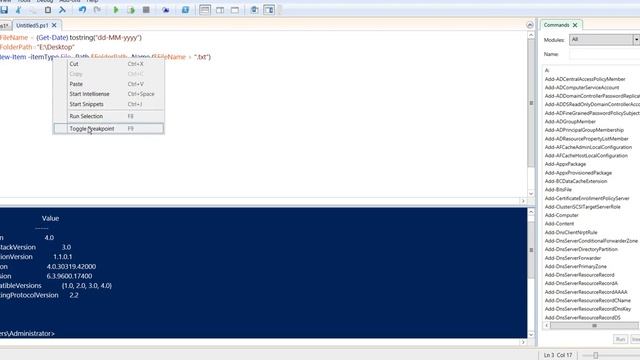The height and width of the screenshot is (360, 640).
Task: Select Add-AppxProvisionedPackage command
Action: [578, 173]
